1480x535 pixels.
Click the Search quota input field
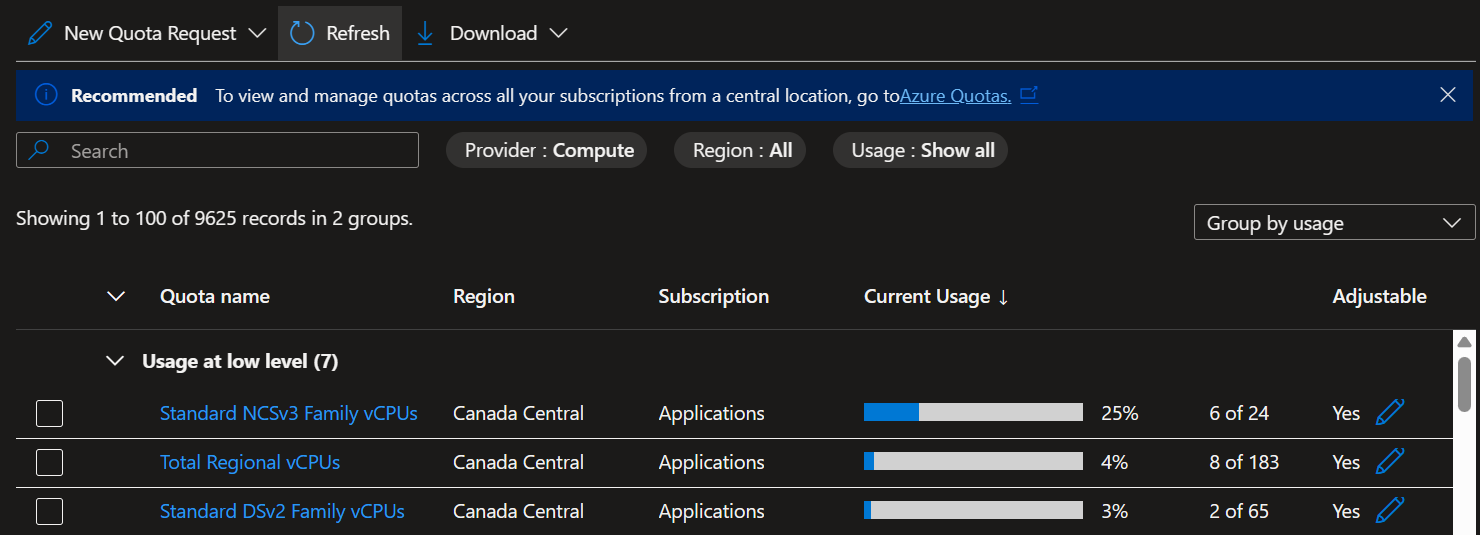tap(217, 151)
